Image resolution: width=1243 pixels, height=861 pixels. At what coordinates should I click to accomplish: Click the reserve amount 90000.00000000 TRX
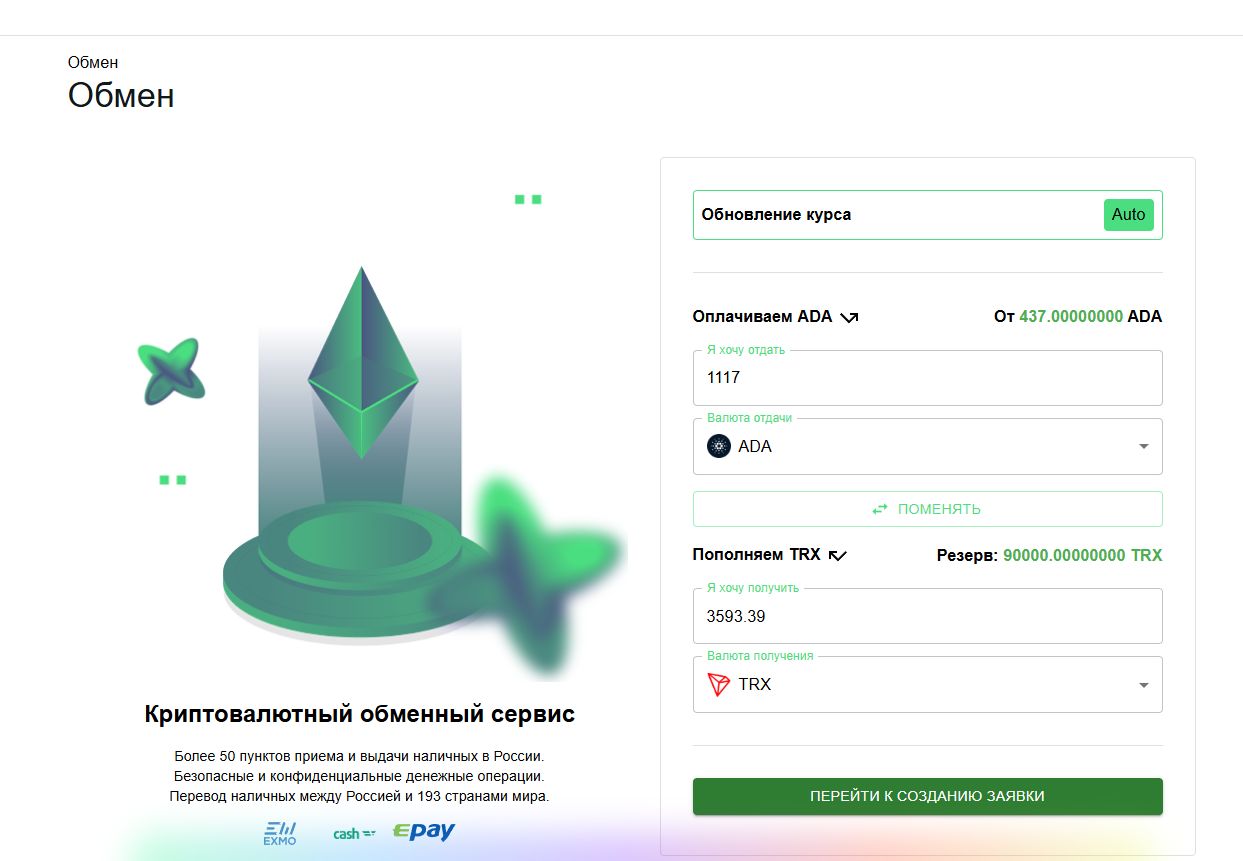[x=1083, y=555]
